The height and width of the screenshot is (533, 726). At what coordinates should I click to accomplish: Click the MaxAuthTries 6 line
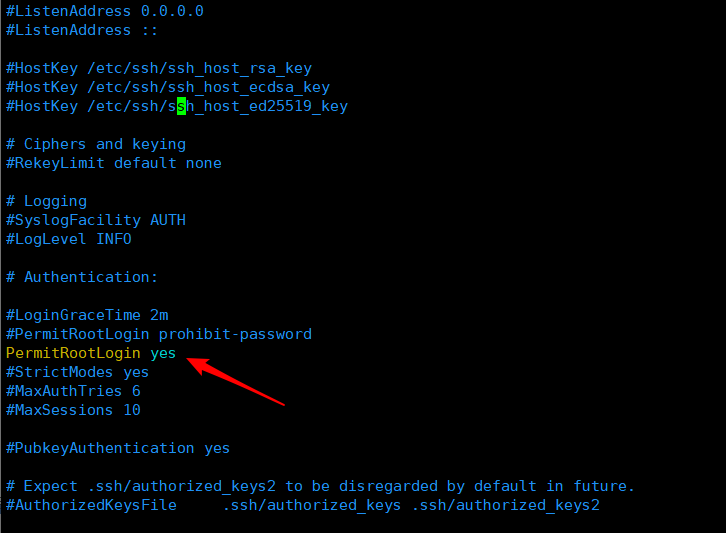coord(73,391)
